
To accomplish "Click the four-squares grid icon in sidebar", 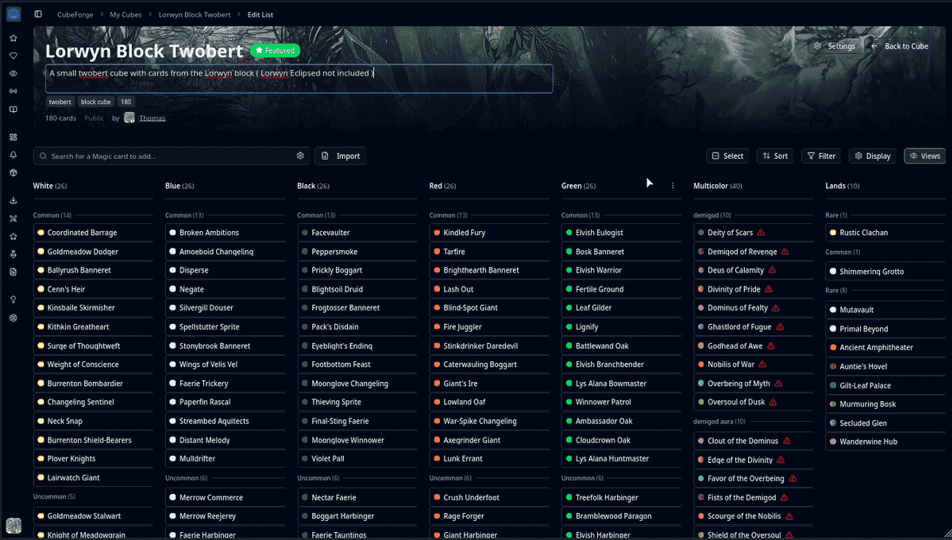I will tap(13, 137).
